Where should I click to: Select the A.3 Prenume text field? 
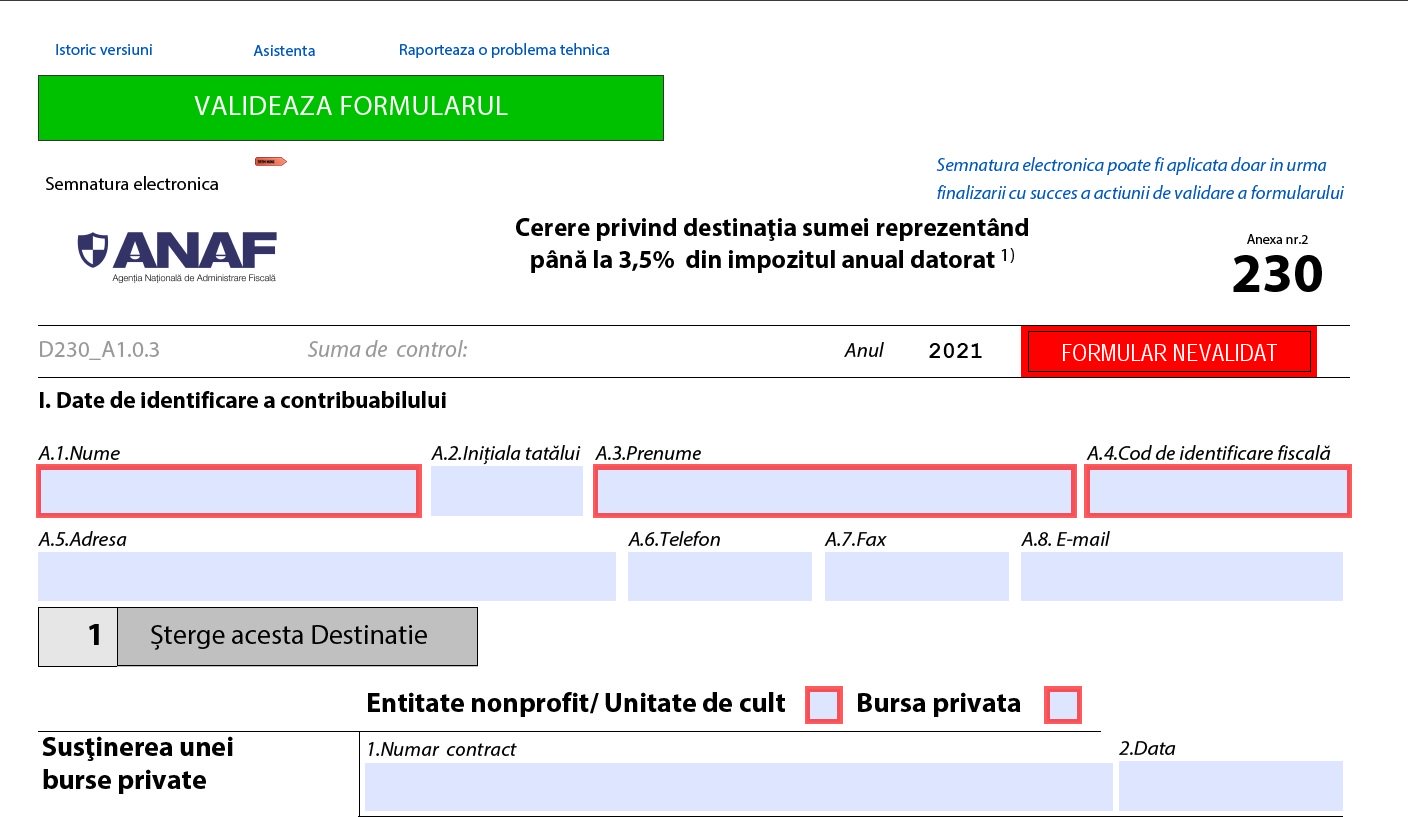click(x=833, y=492)
